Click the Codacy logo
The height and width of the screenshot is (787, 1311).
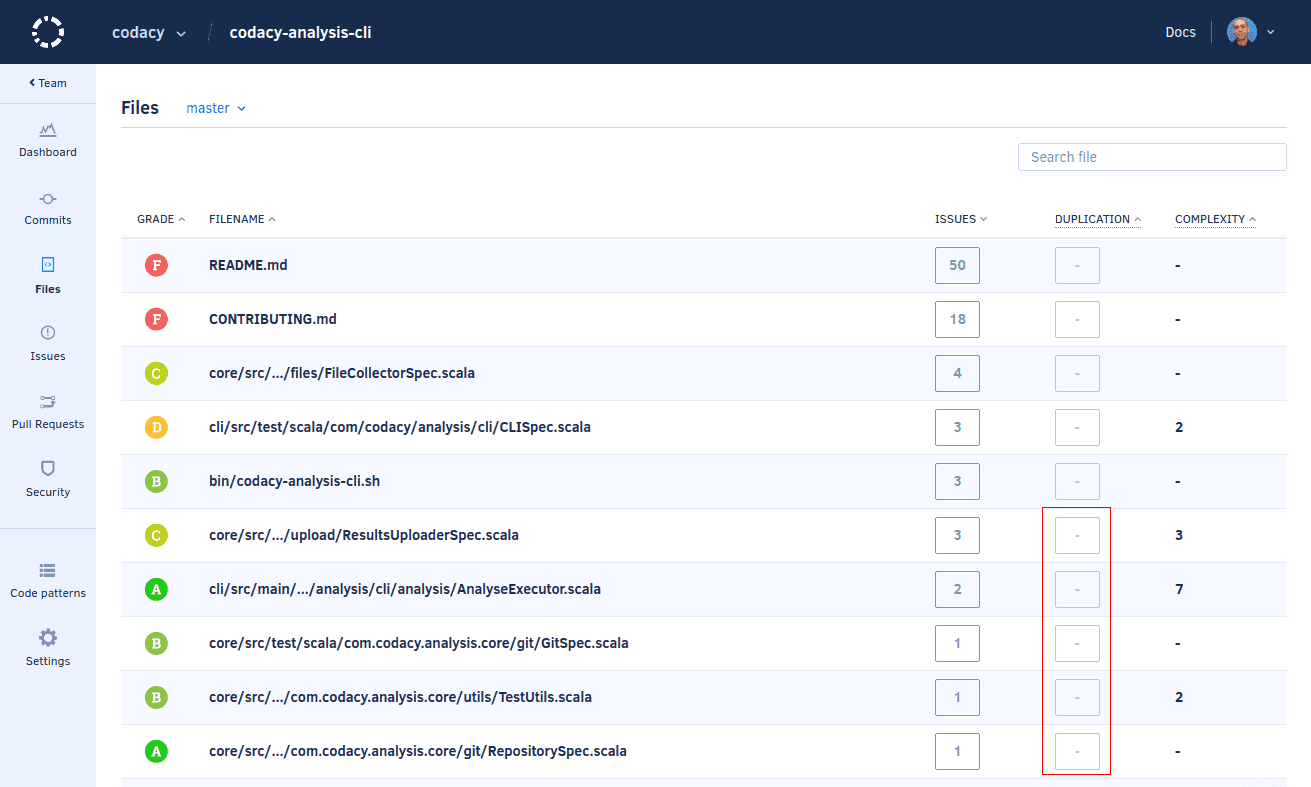[47, 31]
